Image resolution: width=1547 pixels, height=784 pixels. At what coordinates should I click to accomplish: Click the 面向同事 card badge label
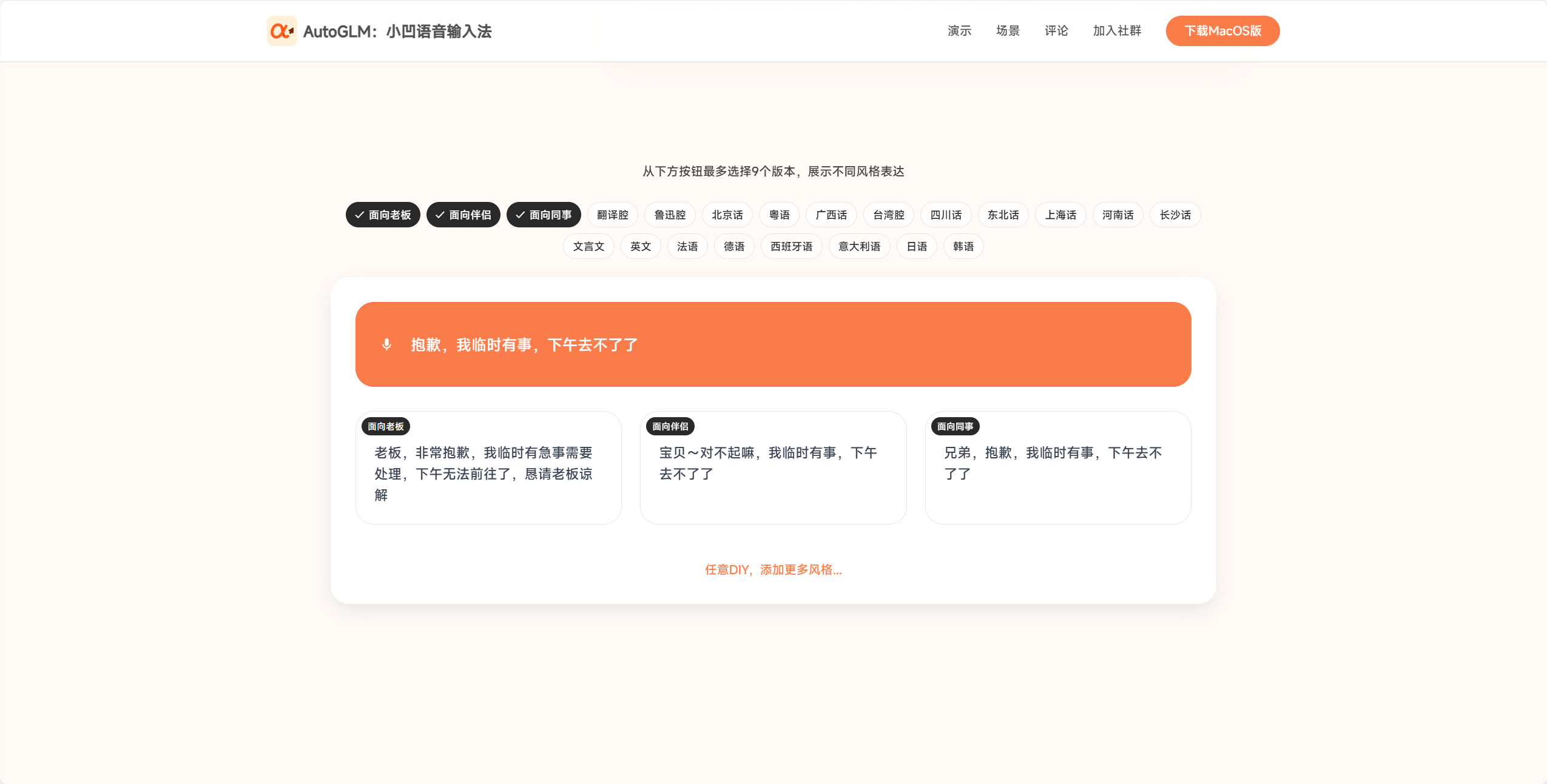[955, 426]
